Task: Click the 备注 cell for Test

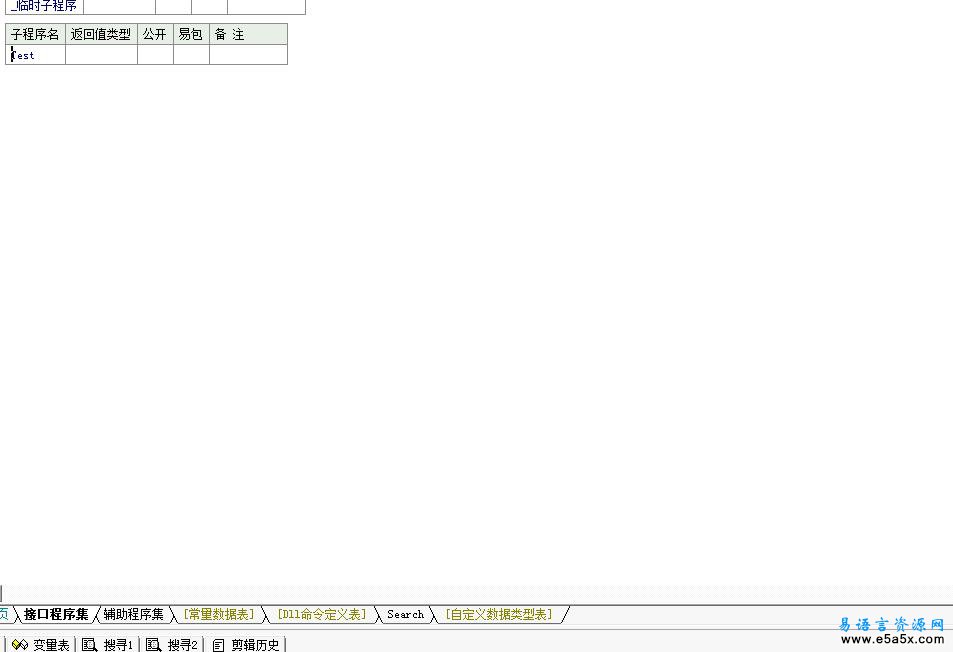Action: [x=249, y=55]
